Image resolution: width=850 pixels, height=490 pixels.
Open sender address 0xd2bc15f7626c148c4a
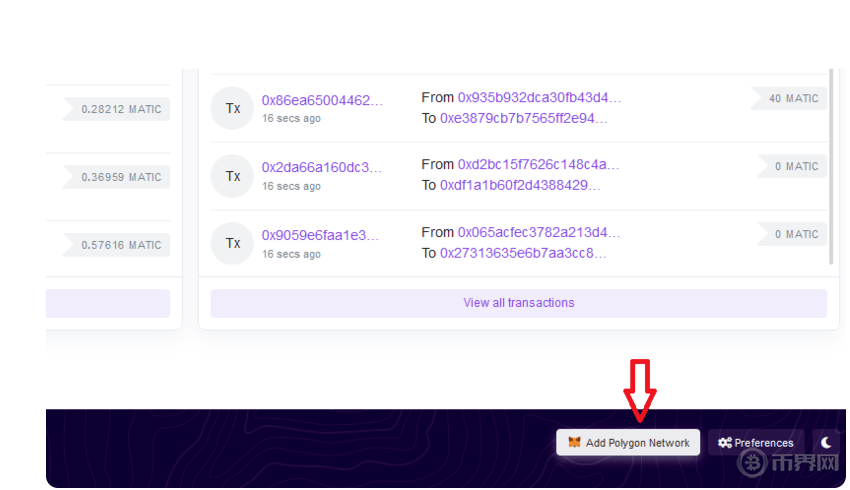[538, 164]
